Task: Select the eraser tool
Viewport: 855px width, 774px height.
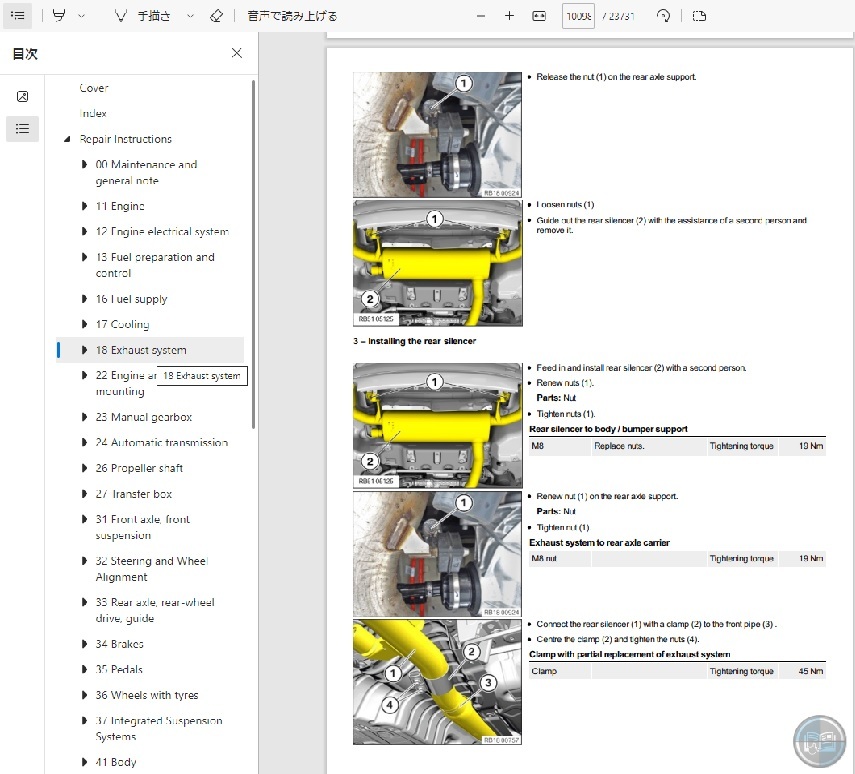Action: tap(217, 16)
